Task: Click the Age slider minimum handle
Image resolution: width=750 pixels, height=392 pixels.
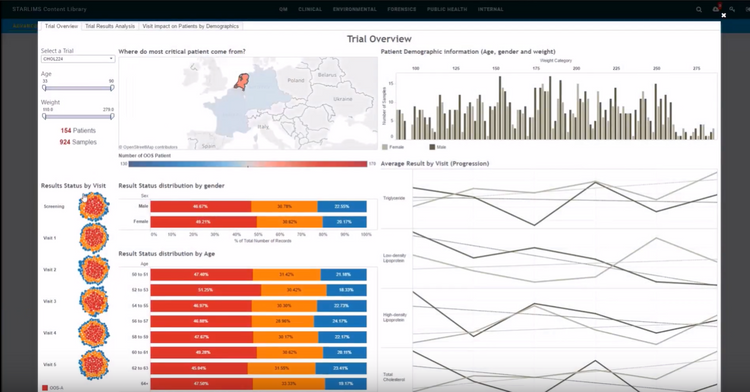Action: [44, 88]
